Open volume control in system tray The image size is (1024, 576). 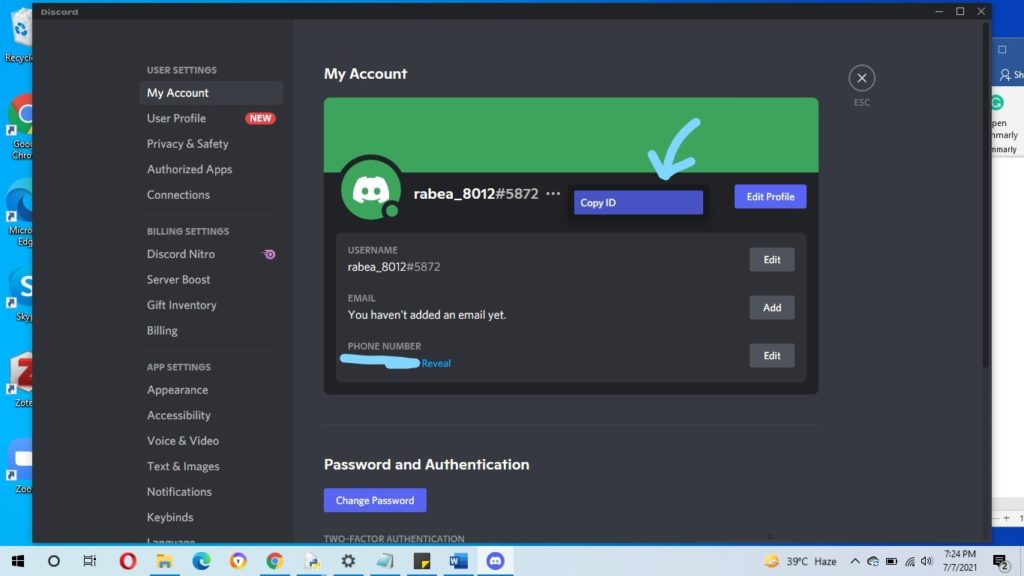pos(926,561)
